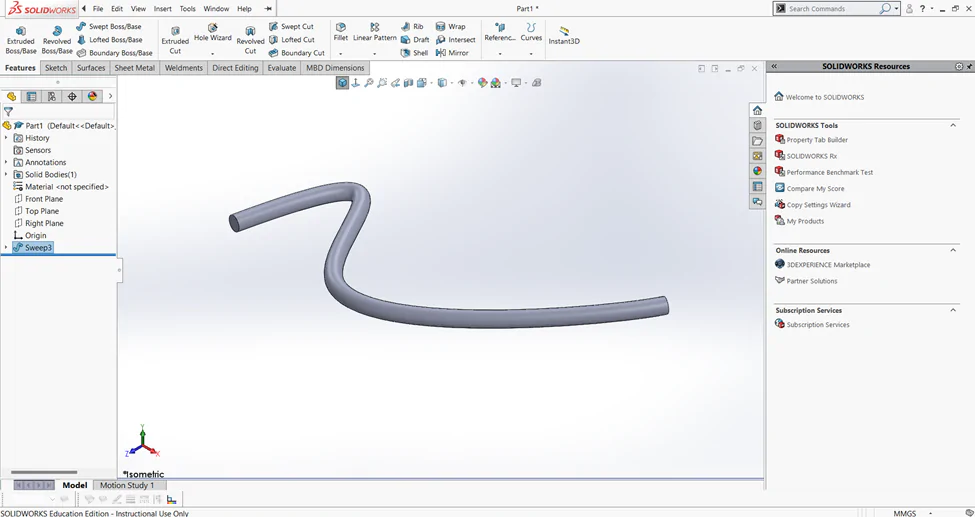Switch to the Sheet Metal tab
The image size is (975, 517).
pos(134,68)
